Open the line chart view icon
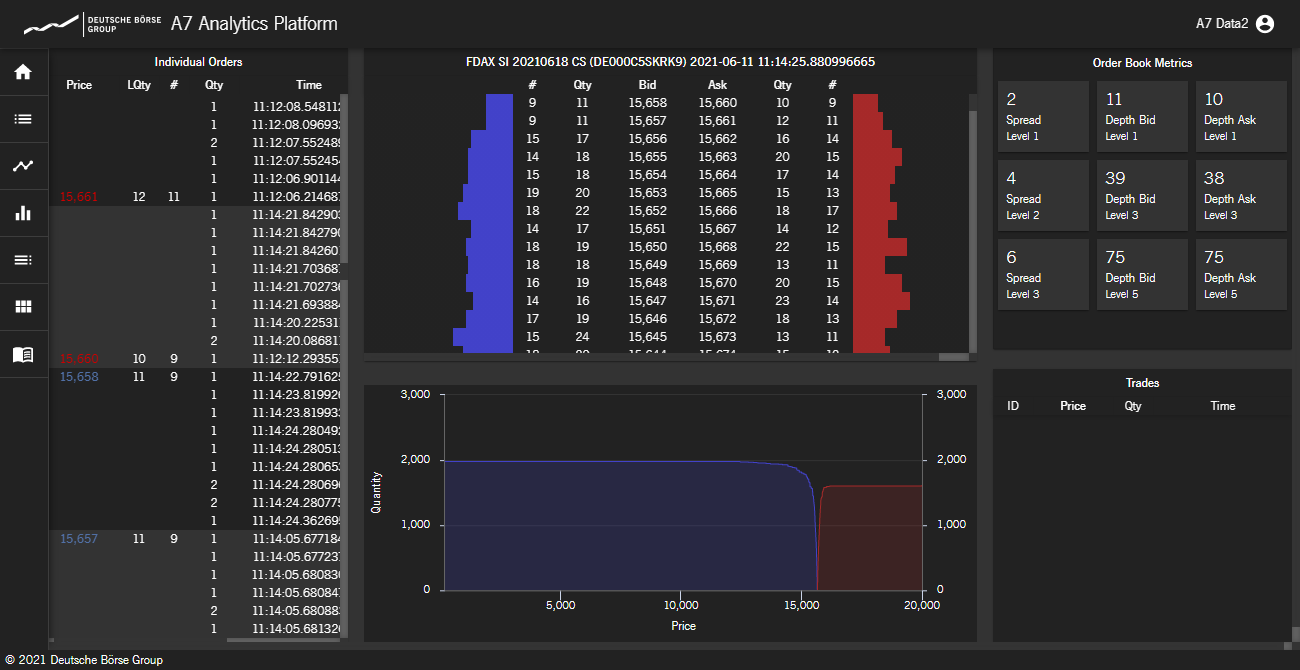This screenshot has height=670, width=1300. 23,166
